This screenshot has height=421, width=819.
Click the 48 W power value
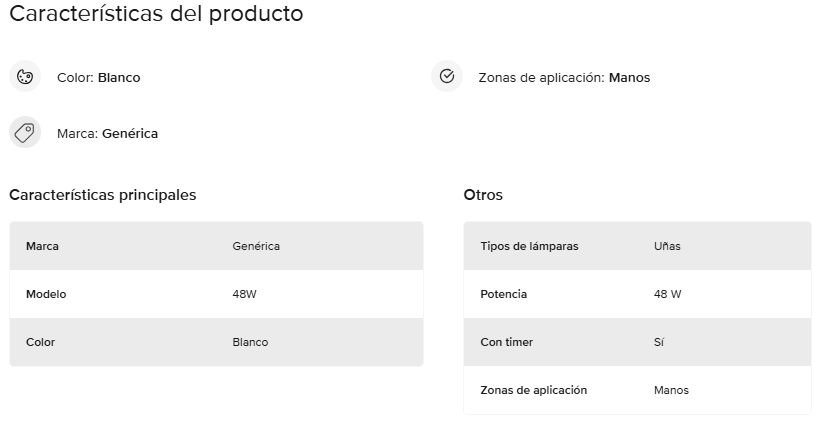[x=668, y=294]
